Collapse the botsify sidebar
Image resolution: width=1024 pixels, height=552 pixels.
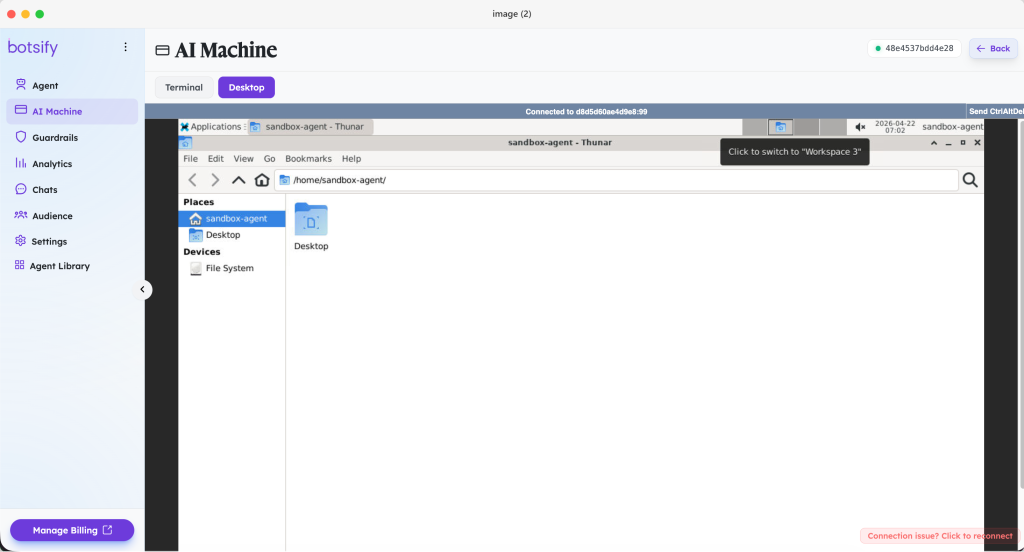pos(142,289)
